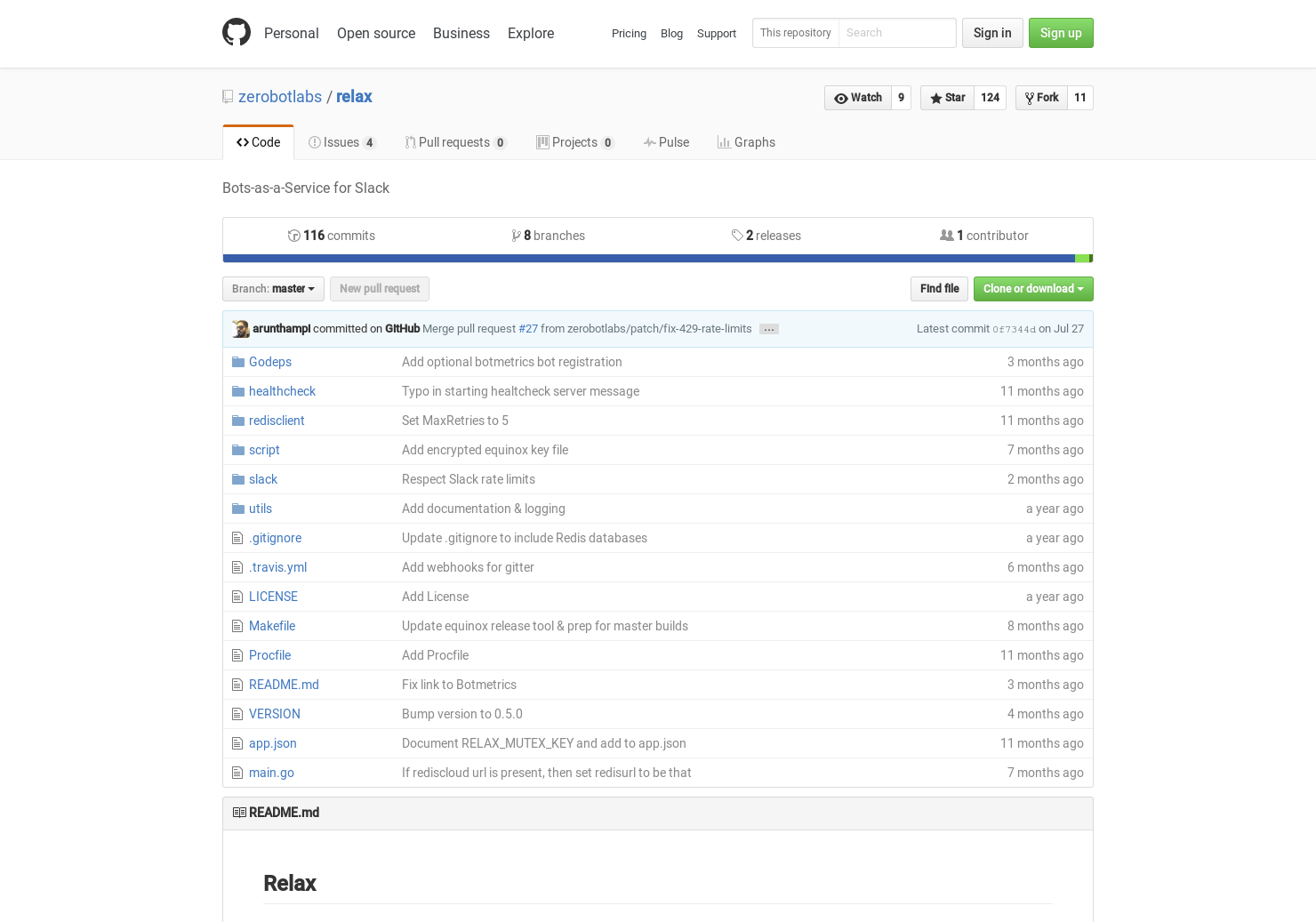The height and width of the screenshot is (922, 1316).
Task: Click the repository book icon beside zerobotlabs
Action: click(228, 97)
